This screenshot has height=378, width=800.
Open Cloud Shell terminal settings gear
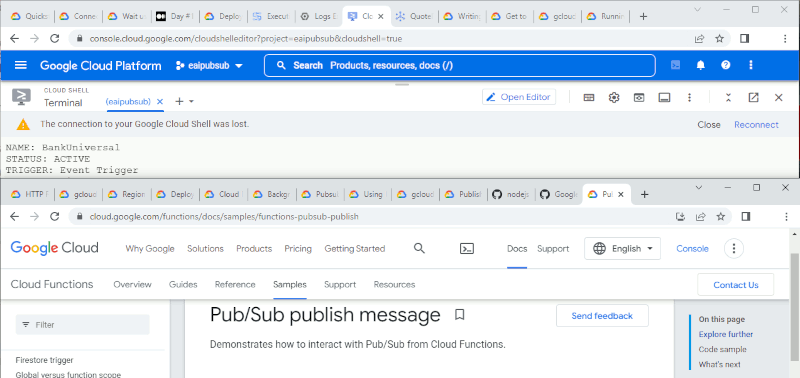[x=614, y=97]
